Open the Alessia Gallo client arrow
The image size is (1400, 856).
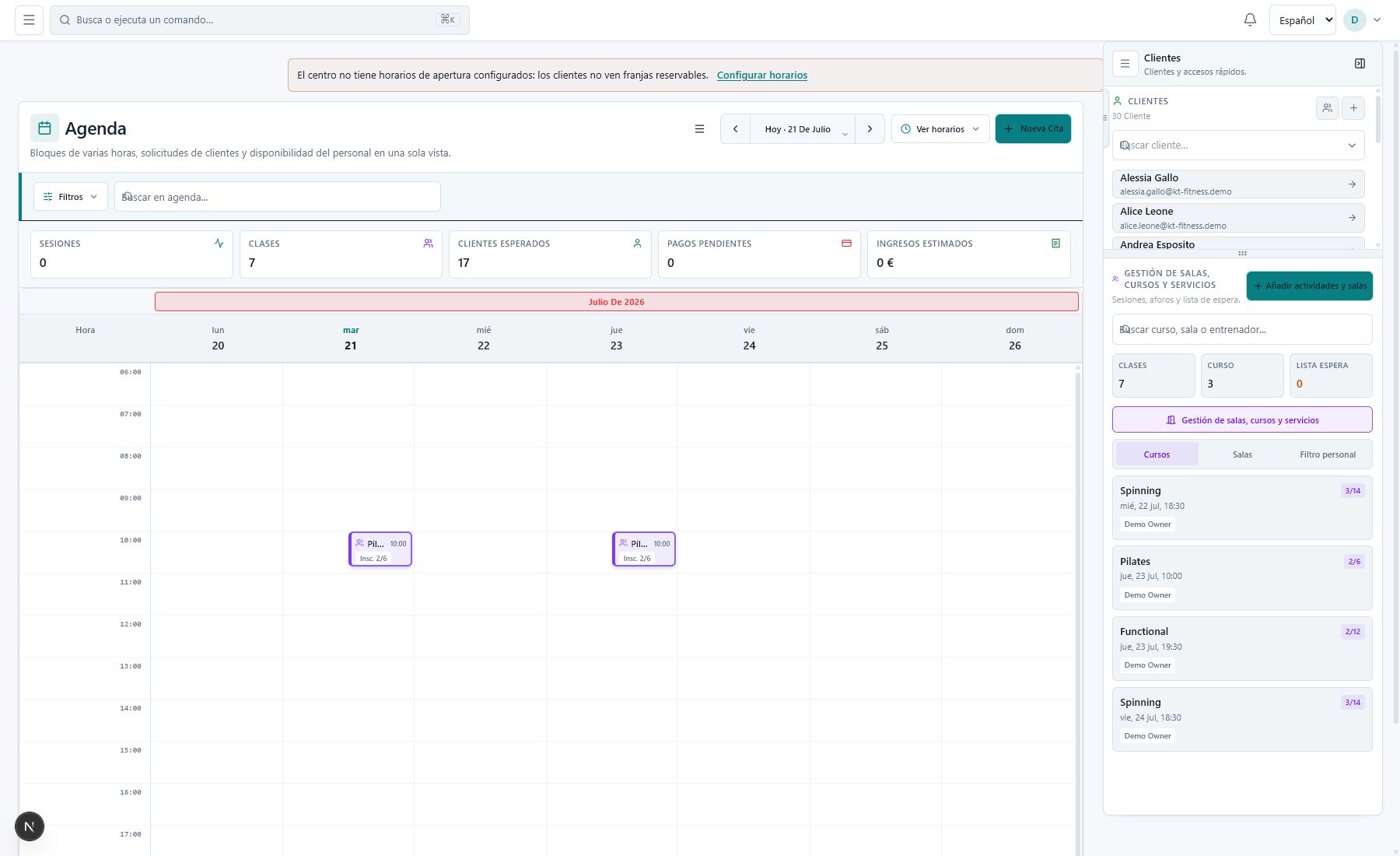coord(1352,184)
